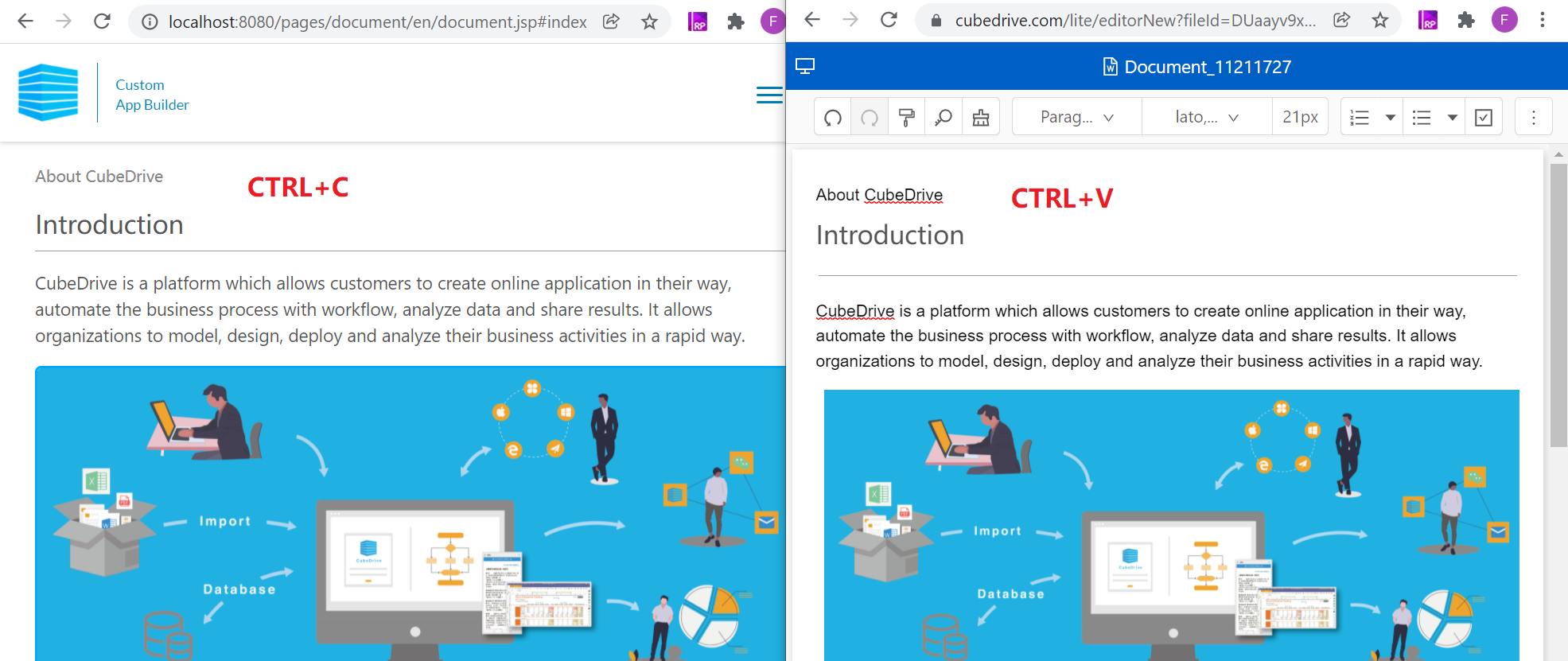Go forward in the cubedrive.com browser window
Screen dimensions: 1568x661
click(850, 20)
